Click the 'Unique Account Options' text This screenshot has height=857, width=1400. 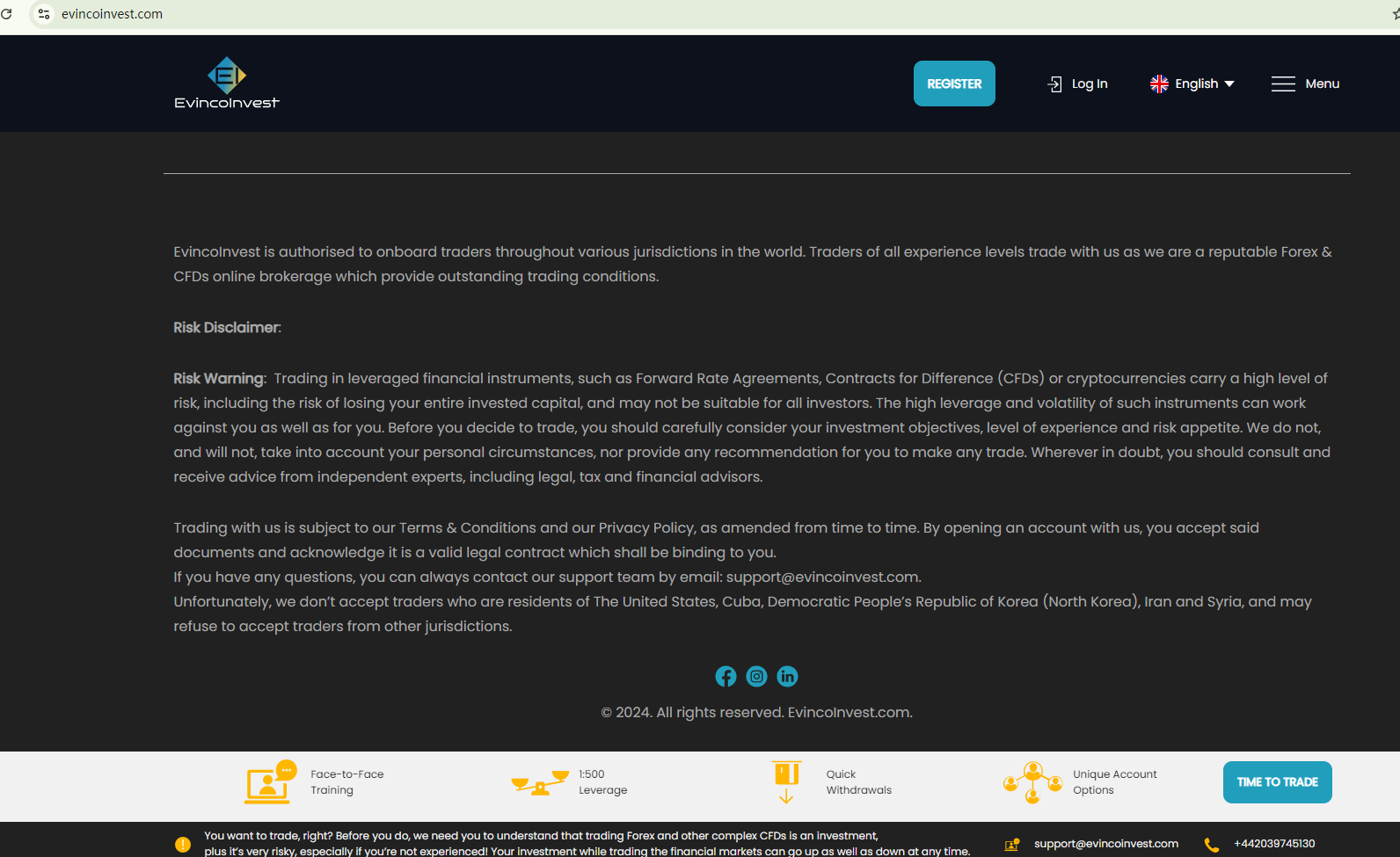coord(1115,782)
